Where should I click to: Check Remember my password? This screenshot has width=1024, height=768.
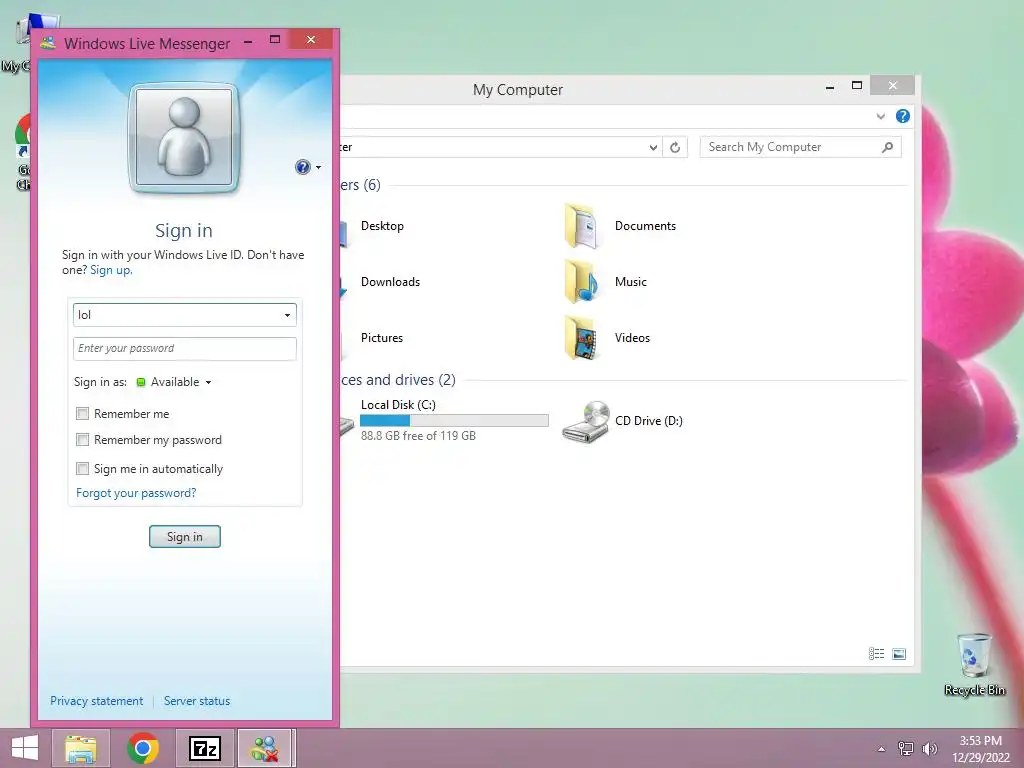tap(82, 440)
